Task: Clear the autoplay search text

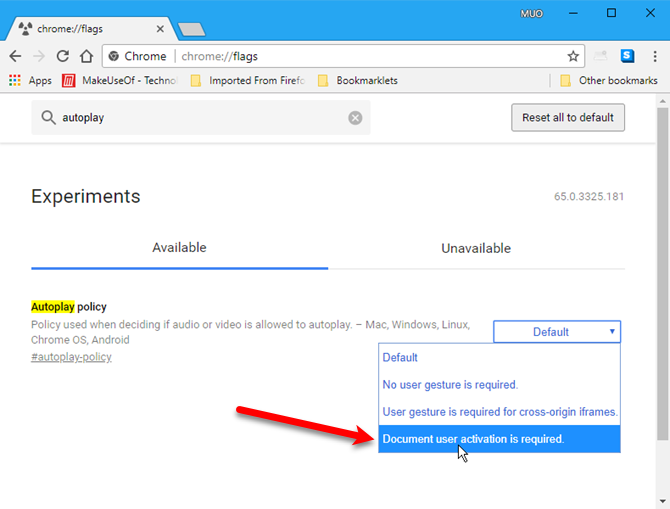Action: [355, 118]
